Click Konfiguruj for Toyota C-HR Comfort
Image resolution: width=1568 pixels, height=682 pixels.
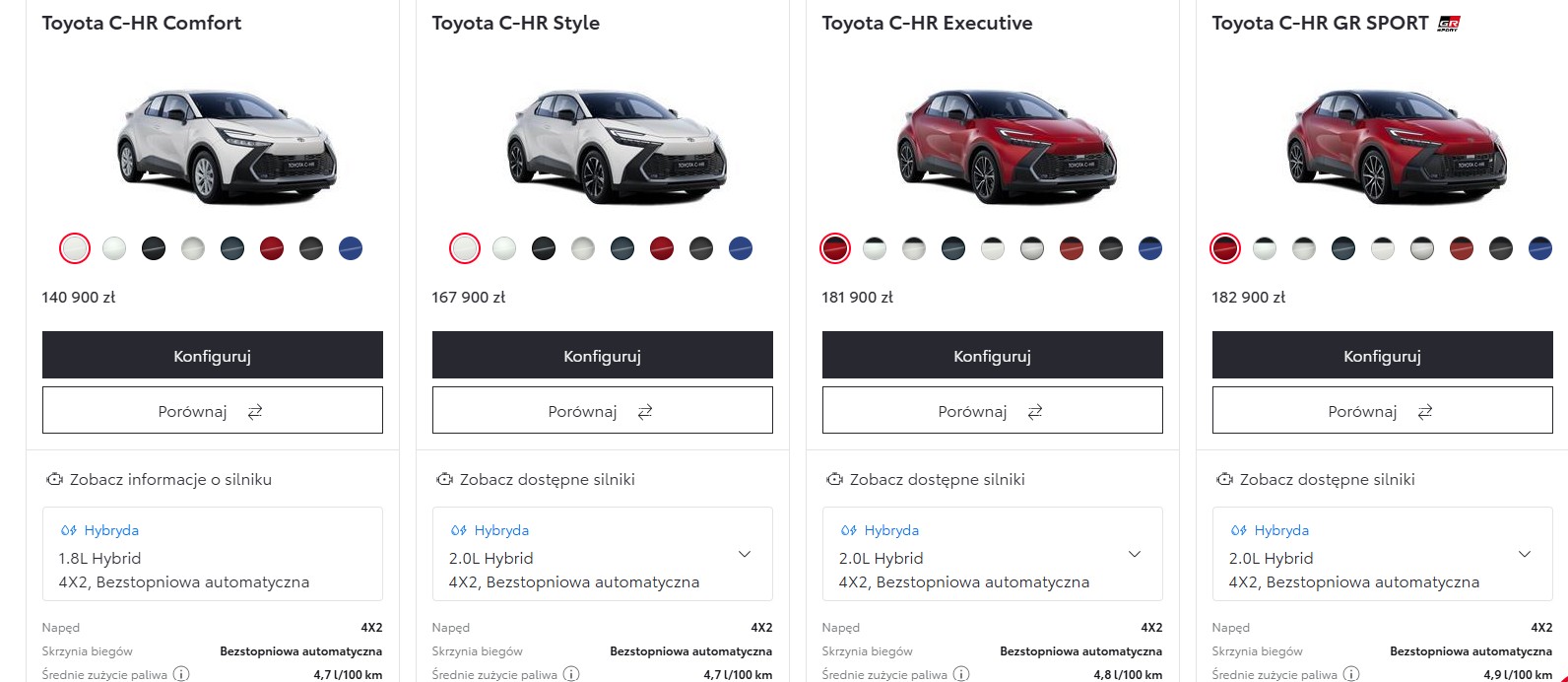click(x=212, y=355)
